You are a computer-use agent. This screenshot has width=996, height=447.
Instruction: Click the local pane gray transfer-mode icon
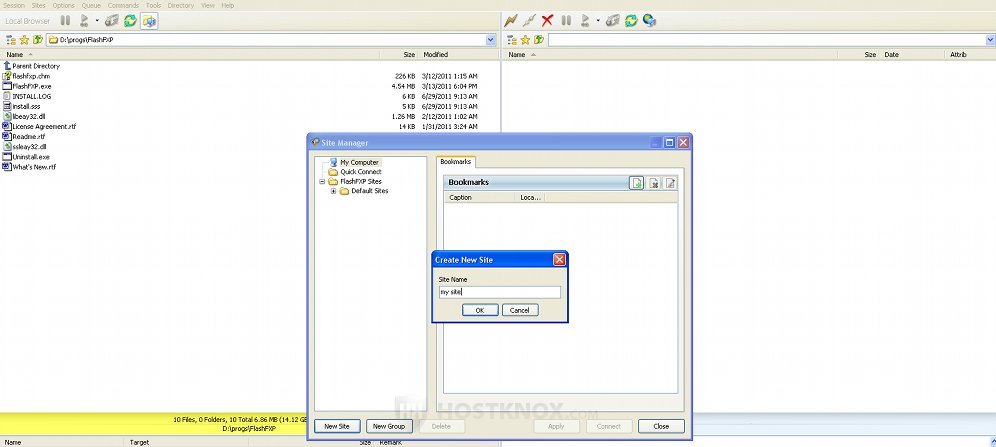[x=112, y=21]
